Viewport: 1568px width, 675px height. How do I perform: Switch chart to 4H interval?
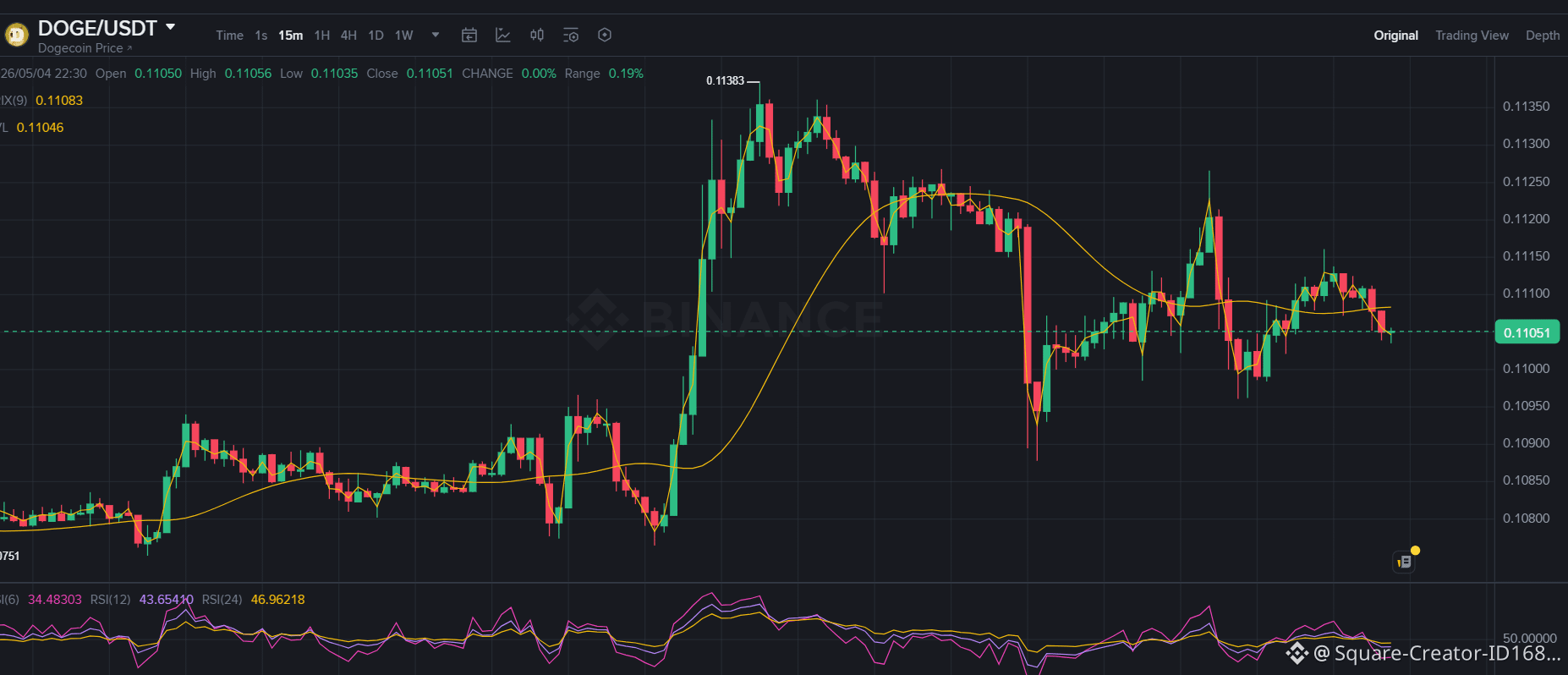(x=348, y=36)
